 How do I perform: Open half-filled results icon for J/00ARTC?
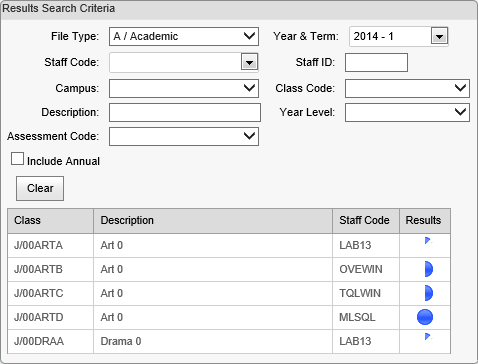tap(429, 293)
